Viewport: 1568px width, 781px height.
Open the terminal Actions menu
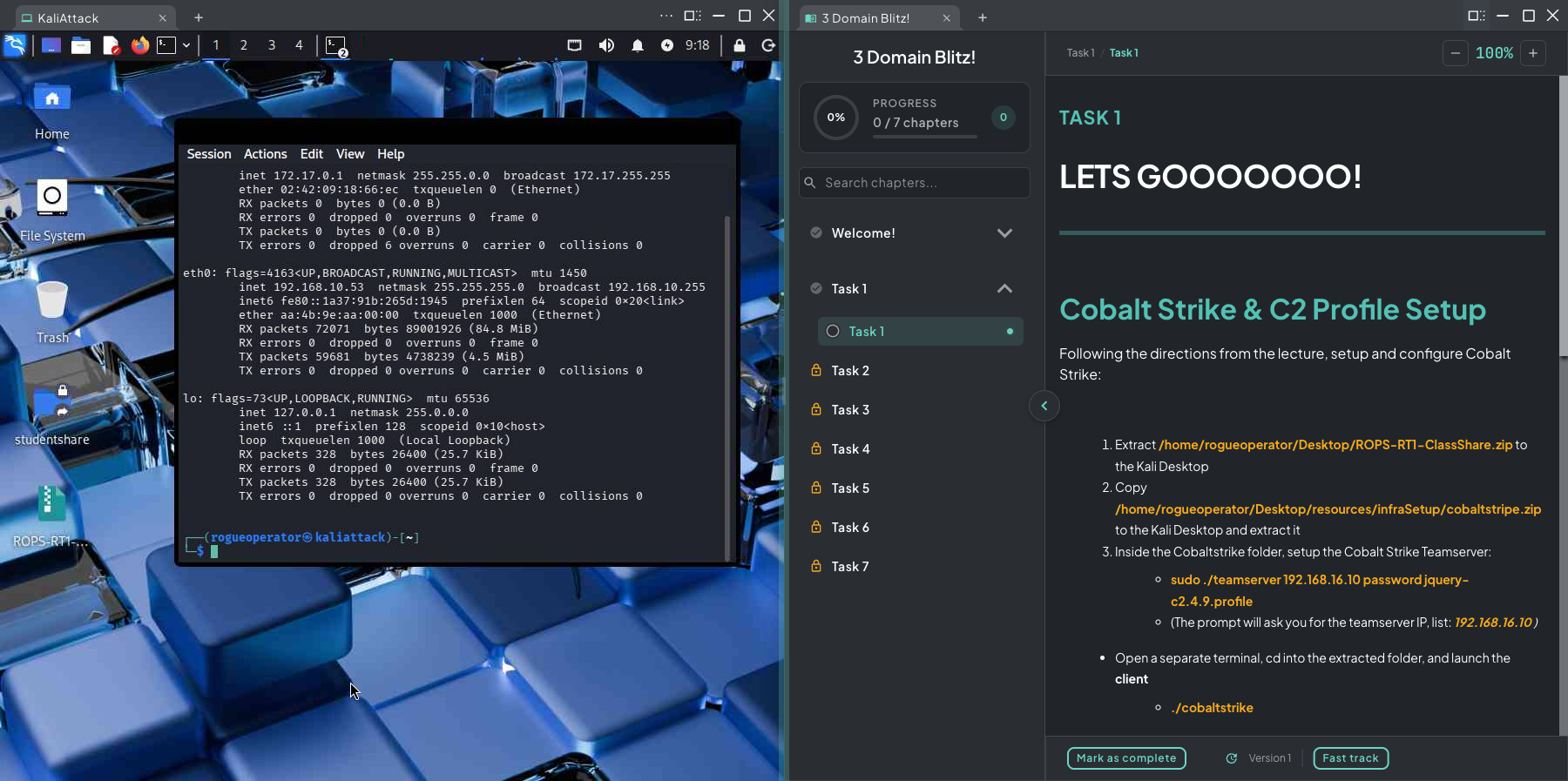coord(265,154)
